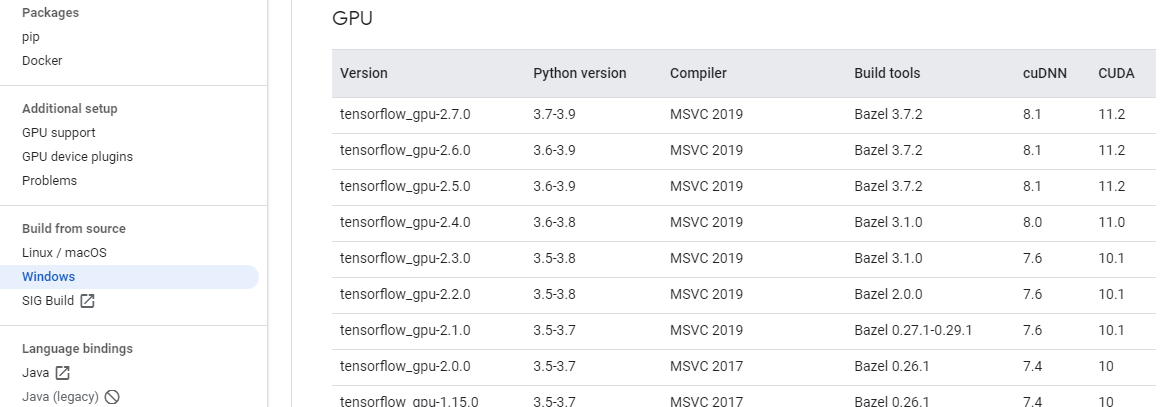Open external link icon beside SIG Build
Image resolution: width=1161 pixels, height=407 pixels.
[87, 301]
